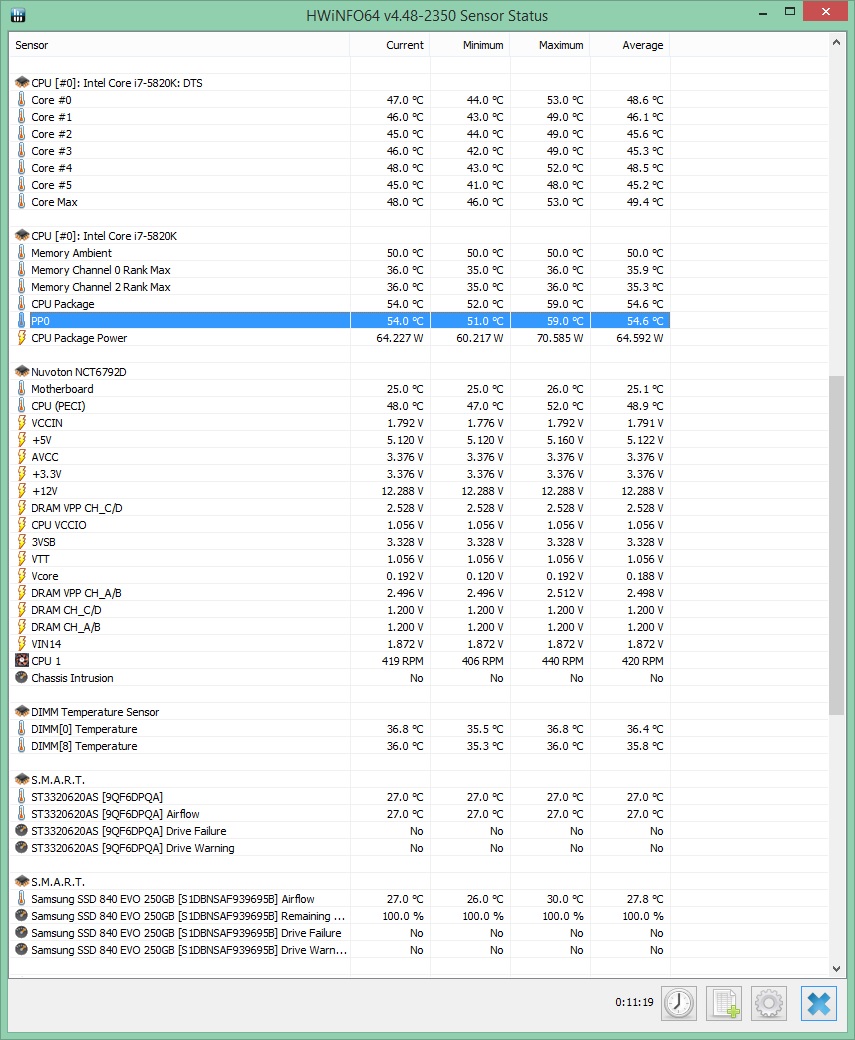
Task: Click thermometer icon beside Samsung SSD Airflow
Action: point(21,899)
